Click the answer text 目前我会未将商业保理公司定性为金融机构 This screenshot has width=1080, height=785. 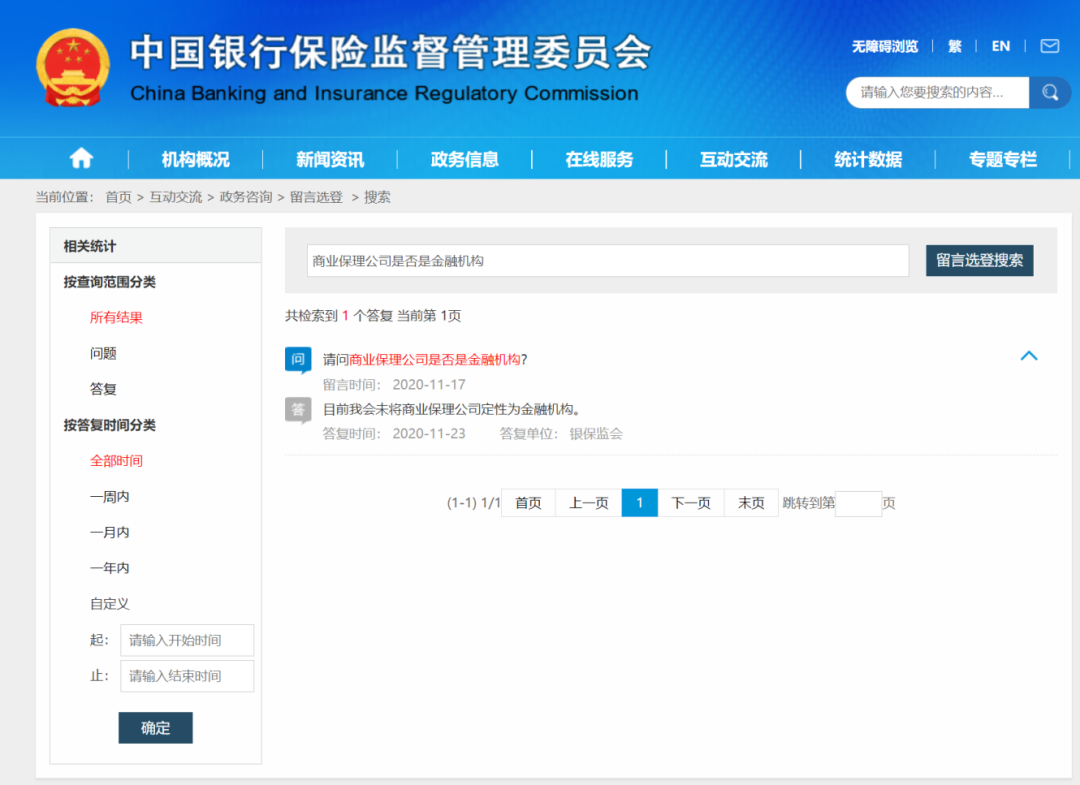452,410
